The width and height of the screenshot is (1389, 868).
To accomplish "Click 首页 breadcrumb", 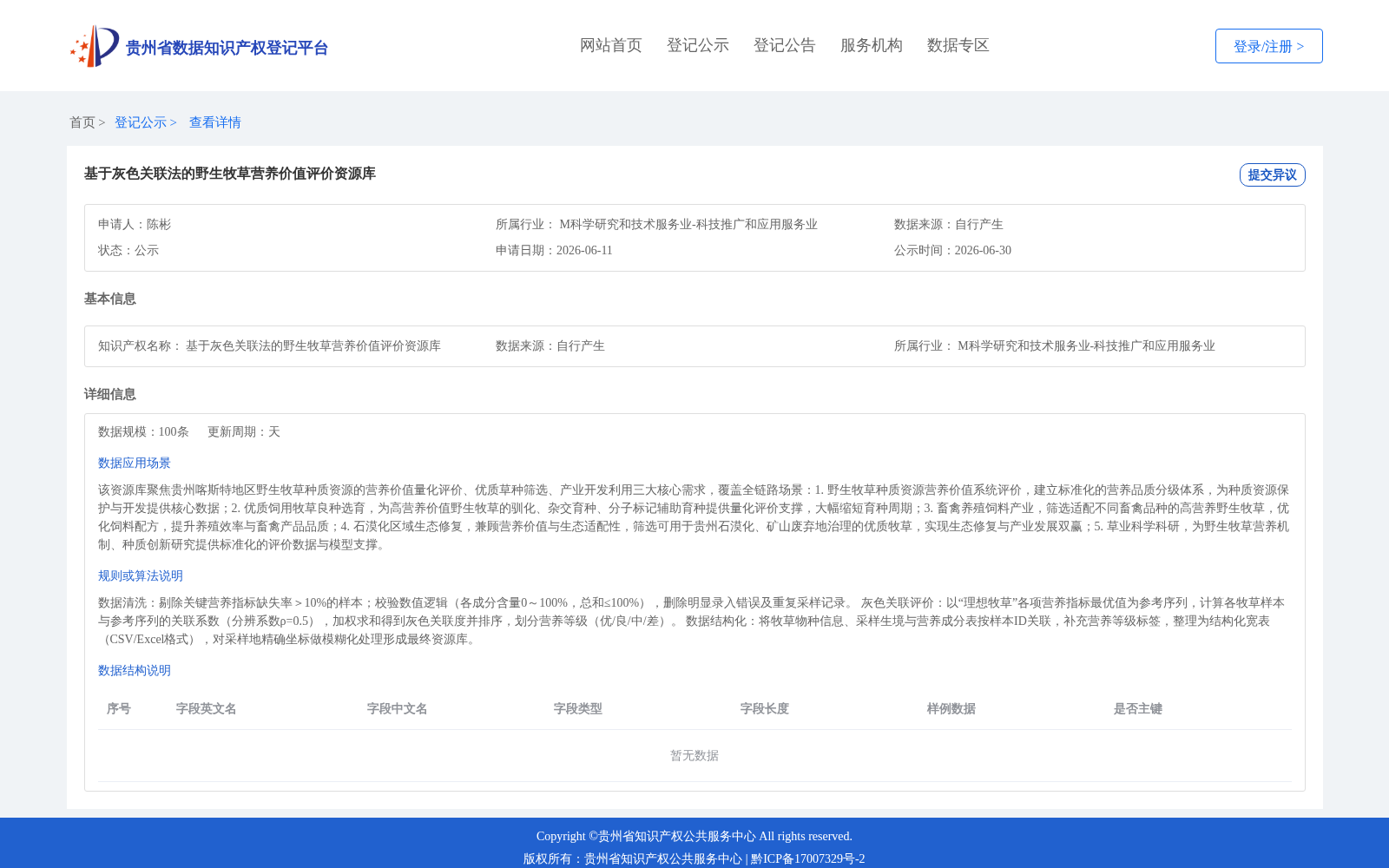I will click(x=82, y=122).
